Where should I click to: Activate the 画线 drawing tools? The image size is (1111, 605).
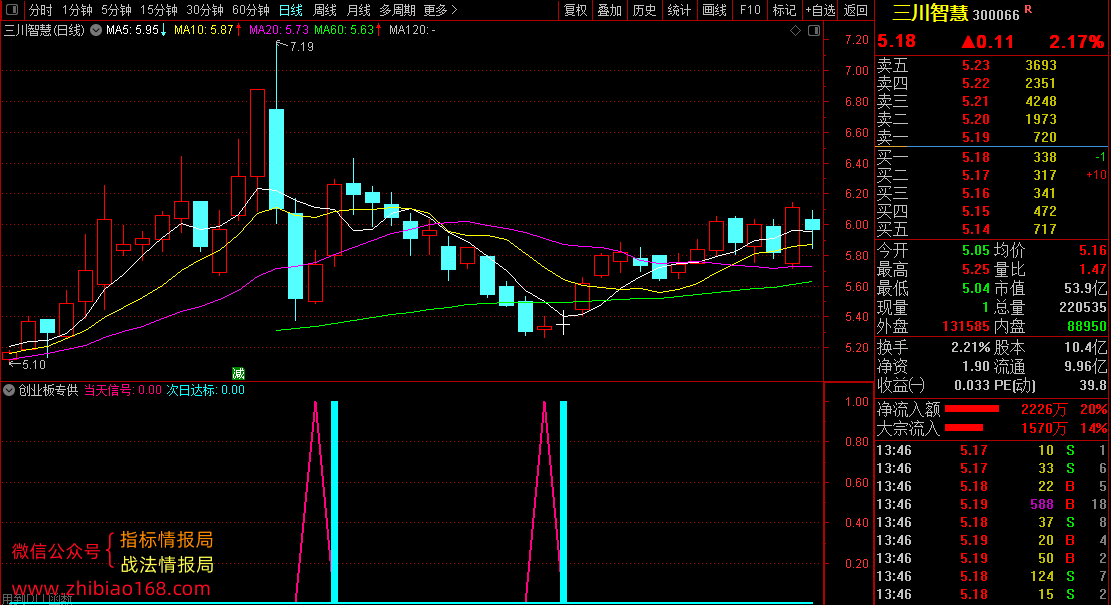click(714, 10)
